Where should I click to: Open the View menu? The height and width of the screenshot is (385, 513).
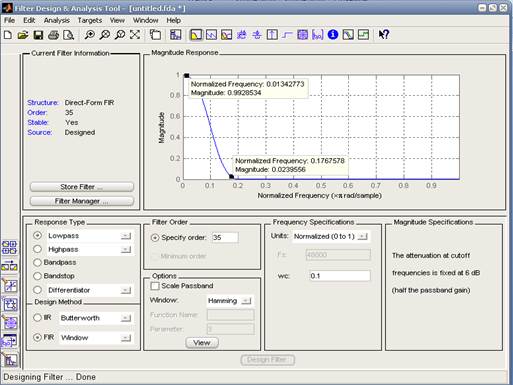point(117,20)
